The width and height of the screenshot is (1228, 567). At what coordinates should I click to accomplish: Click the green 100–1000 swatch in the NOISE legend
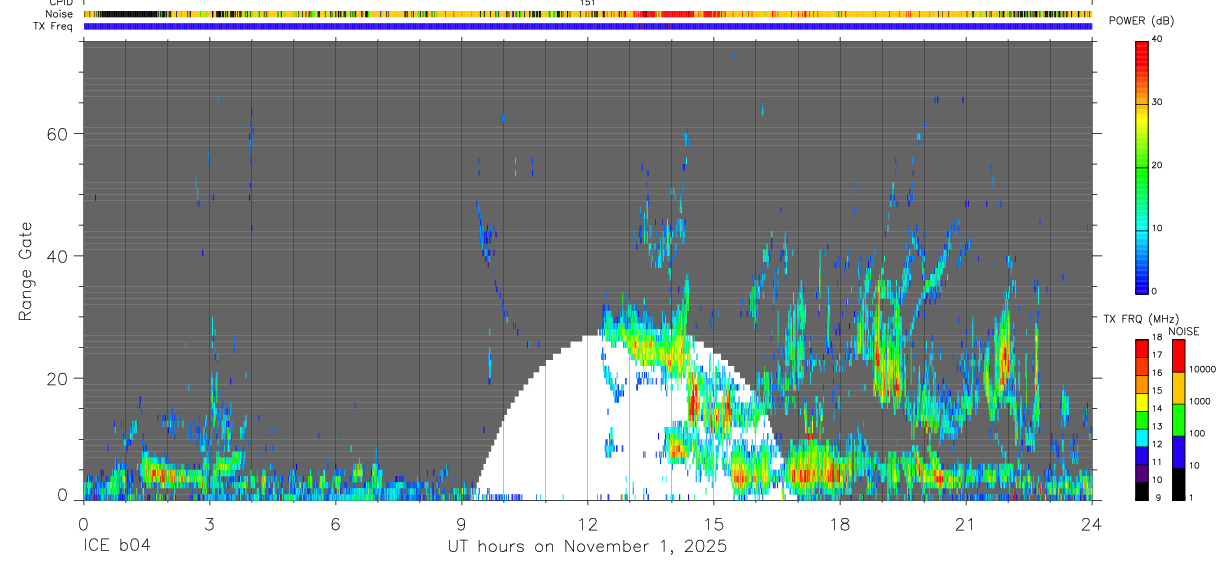tap(1178, 420)
